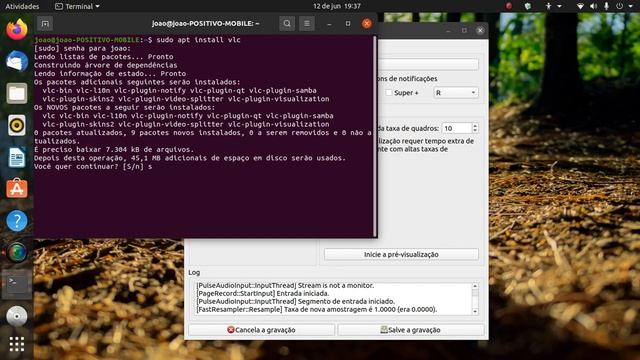Click the log line 'Entrada iniciada'
The image size is (640, 360).
[263, 293]
